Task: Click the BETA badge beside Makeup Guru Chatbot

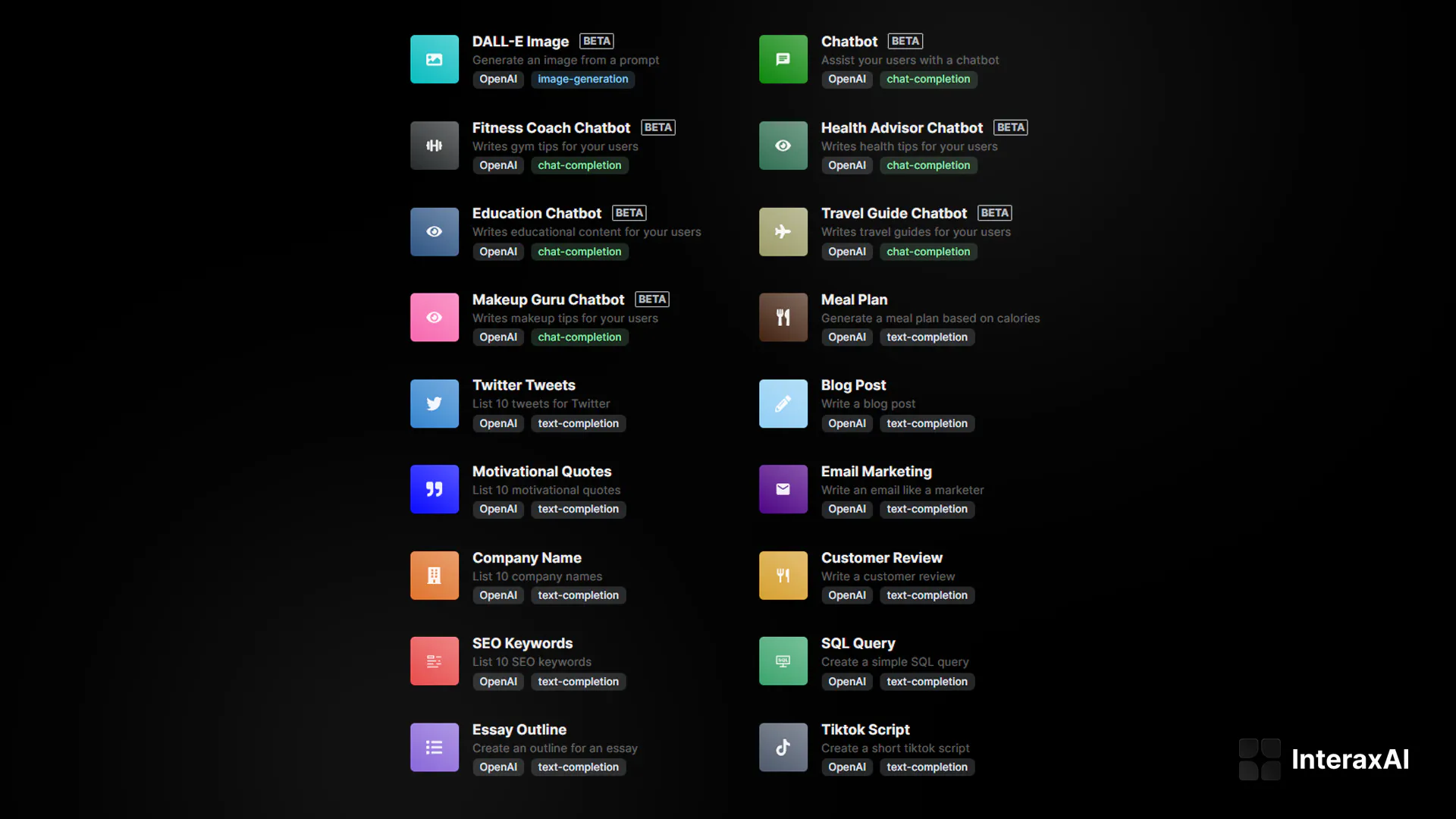Action: point(652,300)
